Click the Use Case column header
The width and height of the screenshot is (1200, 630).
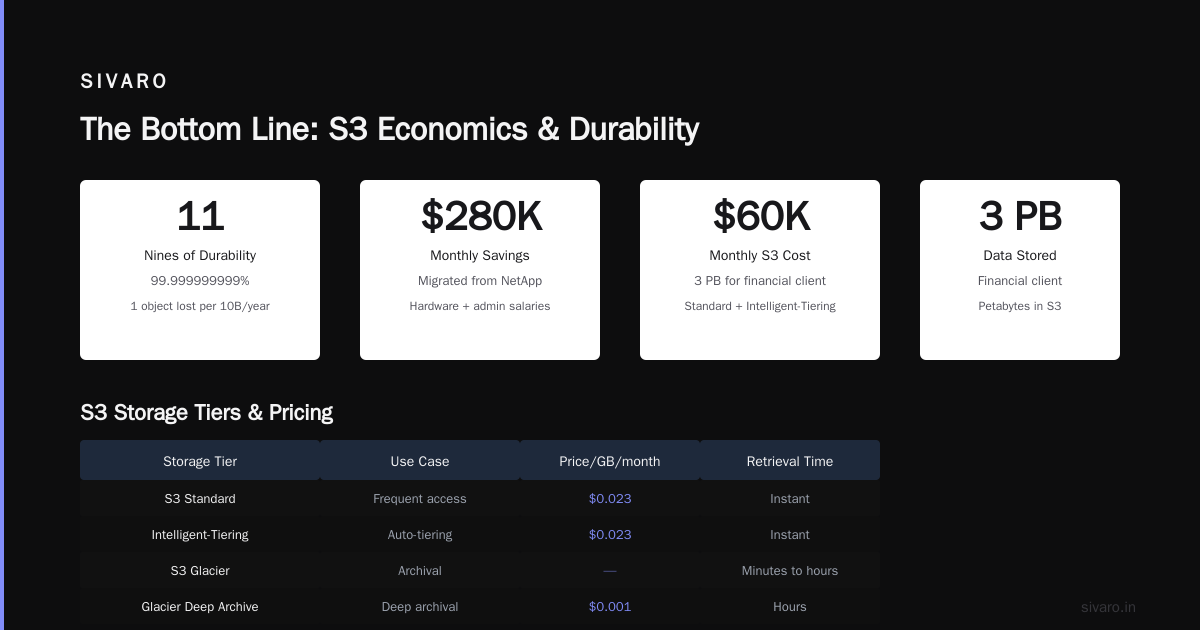point(420,461)
